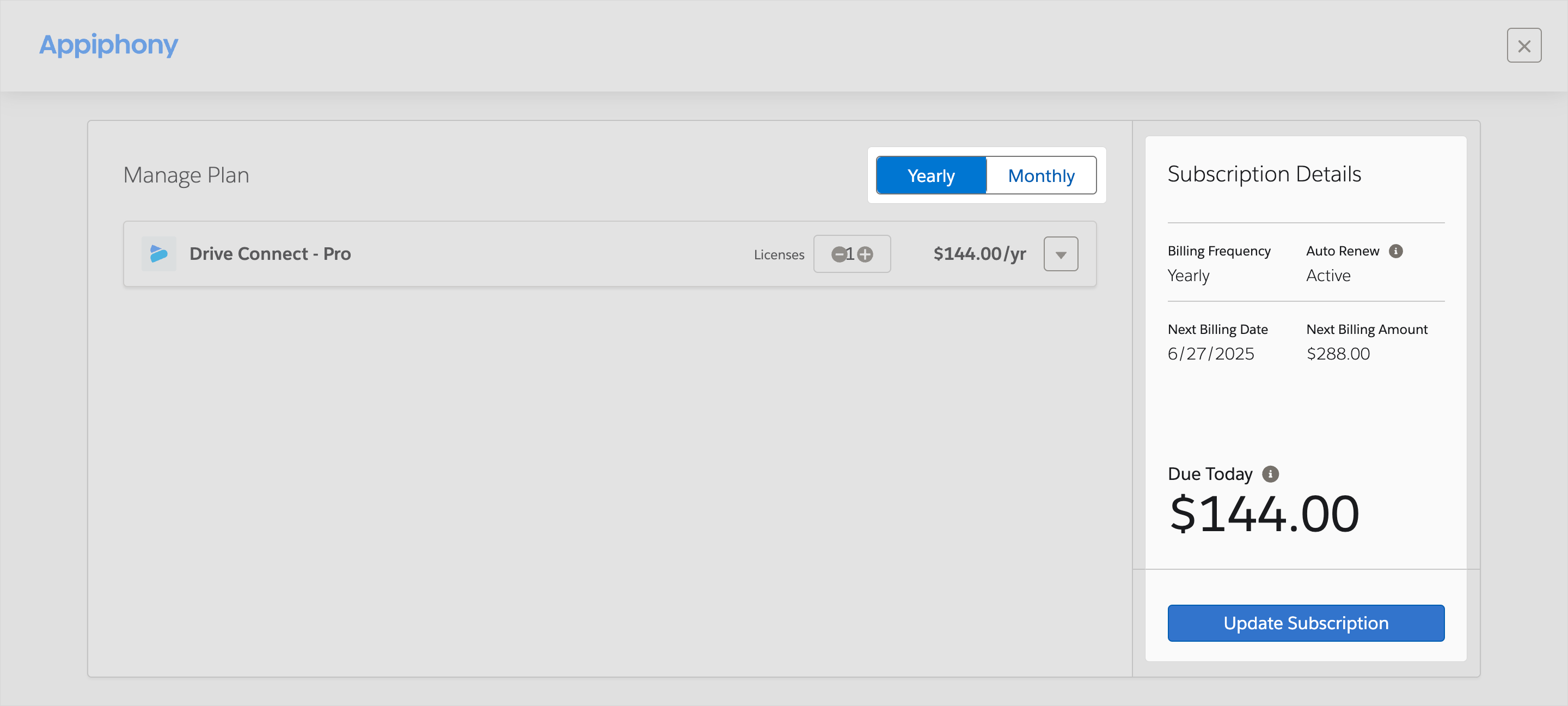1568x706 pixels.
Task: Click the $144.00/yr price label
Action: pos(979,253)
